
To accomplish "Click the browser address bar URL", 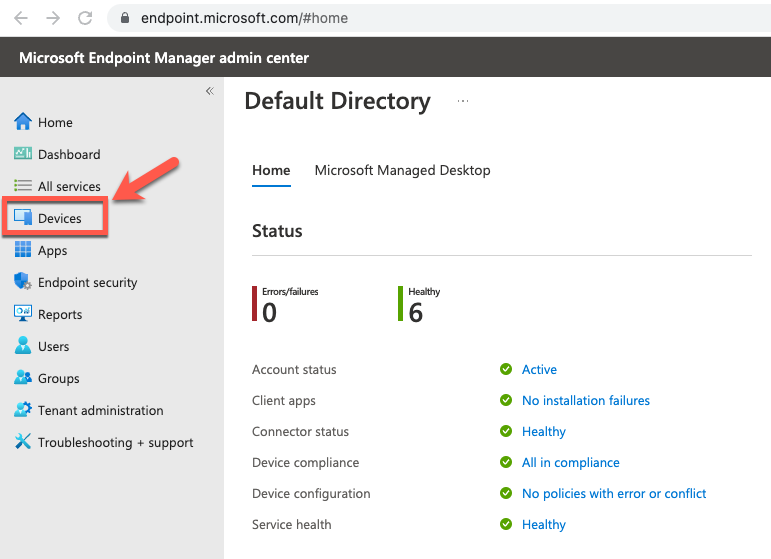I will point(244,18).
